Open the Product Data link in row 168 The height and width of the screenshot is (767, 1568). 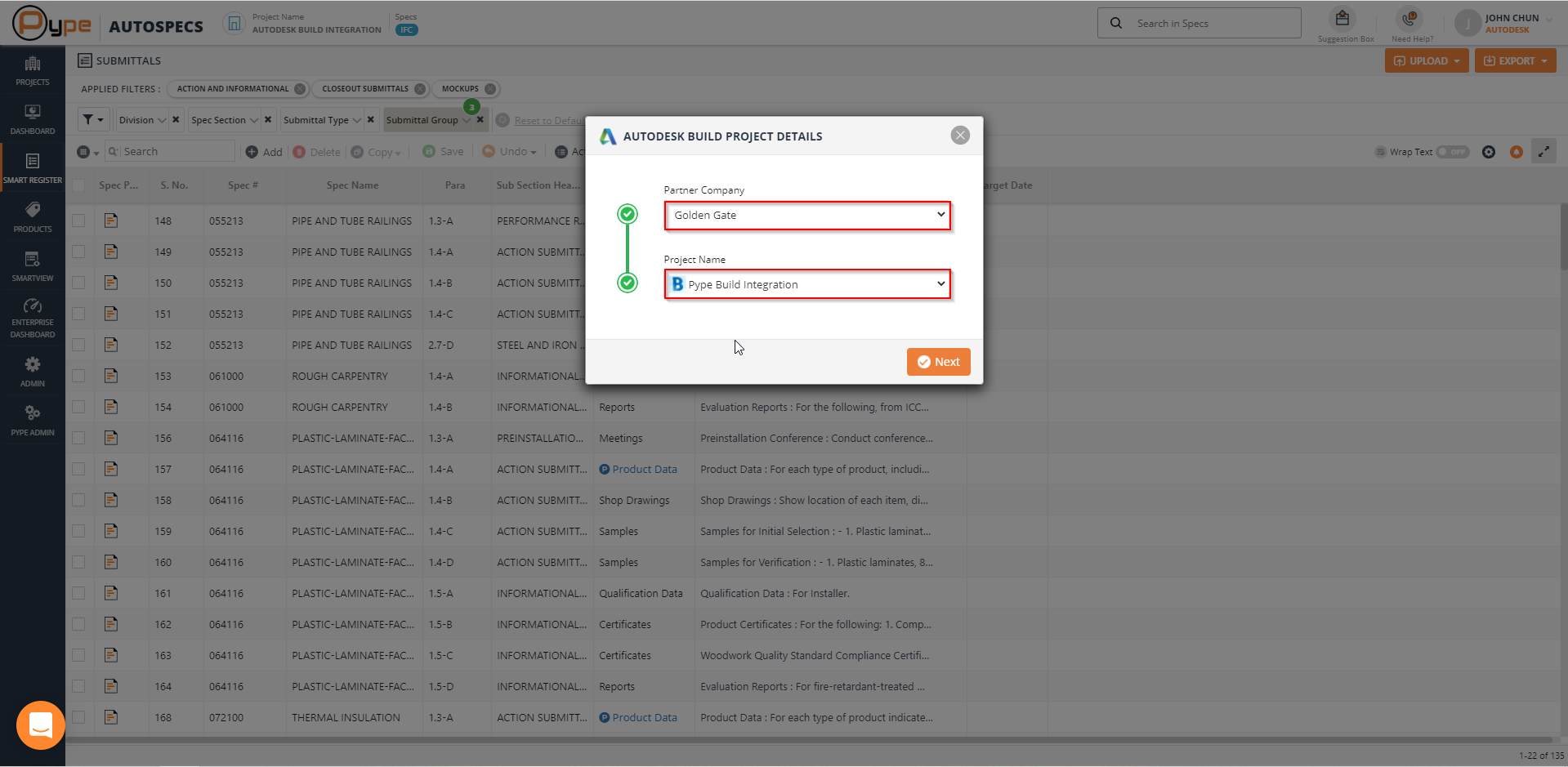tap(645, 717)
